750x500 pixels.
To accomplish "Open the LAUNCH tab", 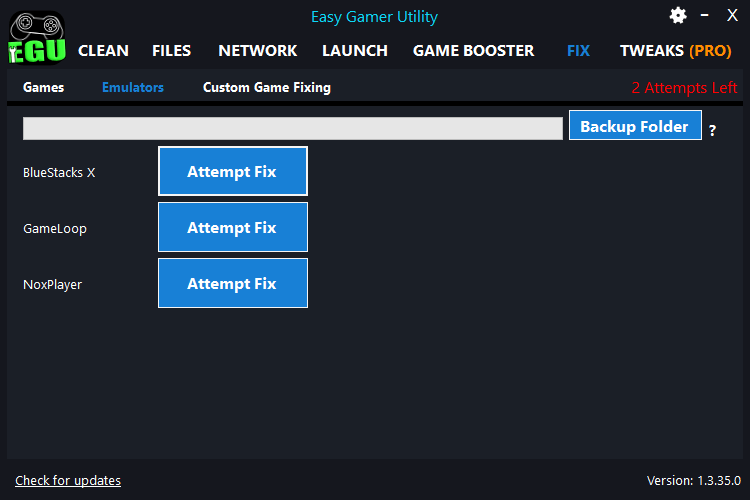I will (x=354, y=51).
